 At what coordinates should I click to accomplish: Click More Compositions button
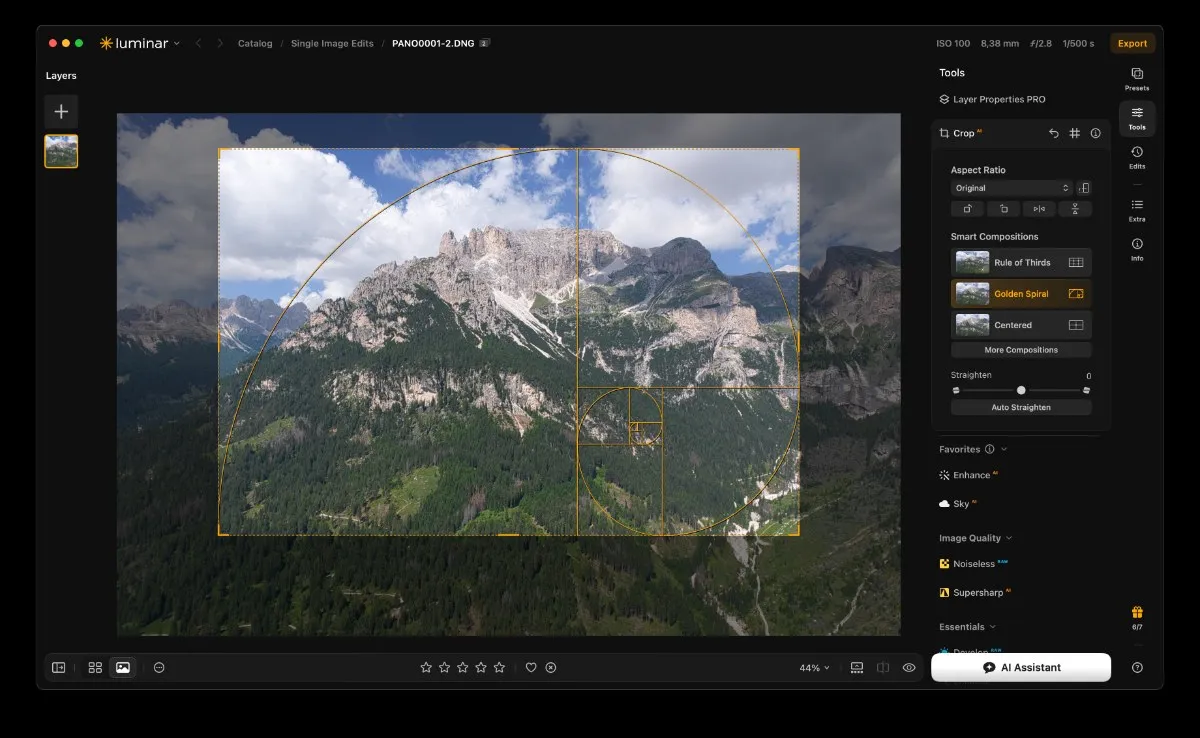pos(1021,350)
